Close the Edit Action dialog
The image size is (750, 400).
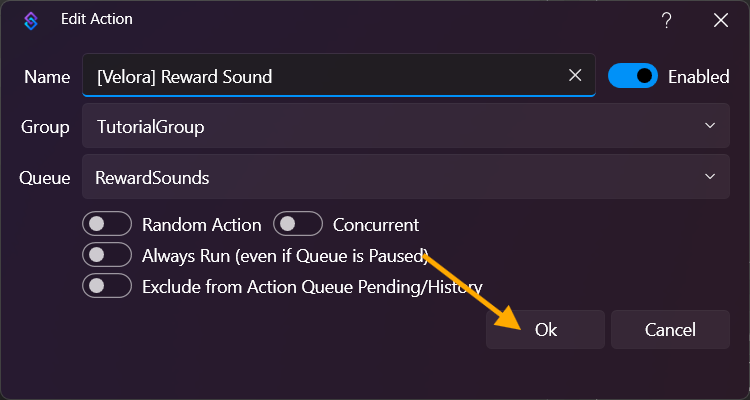coord(720,19)
